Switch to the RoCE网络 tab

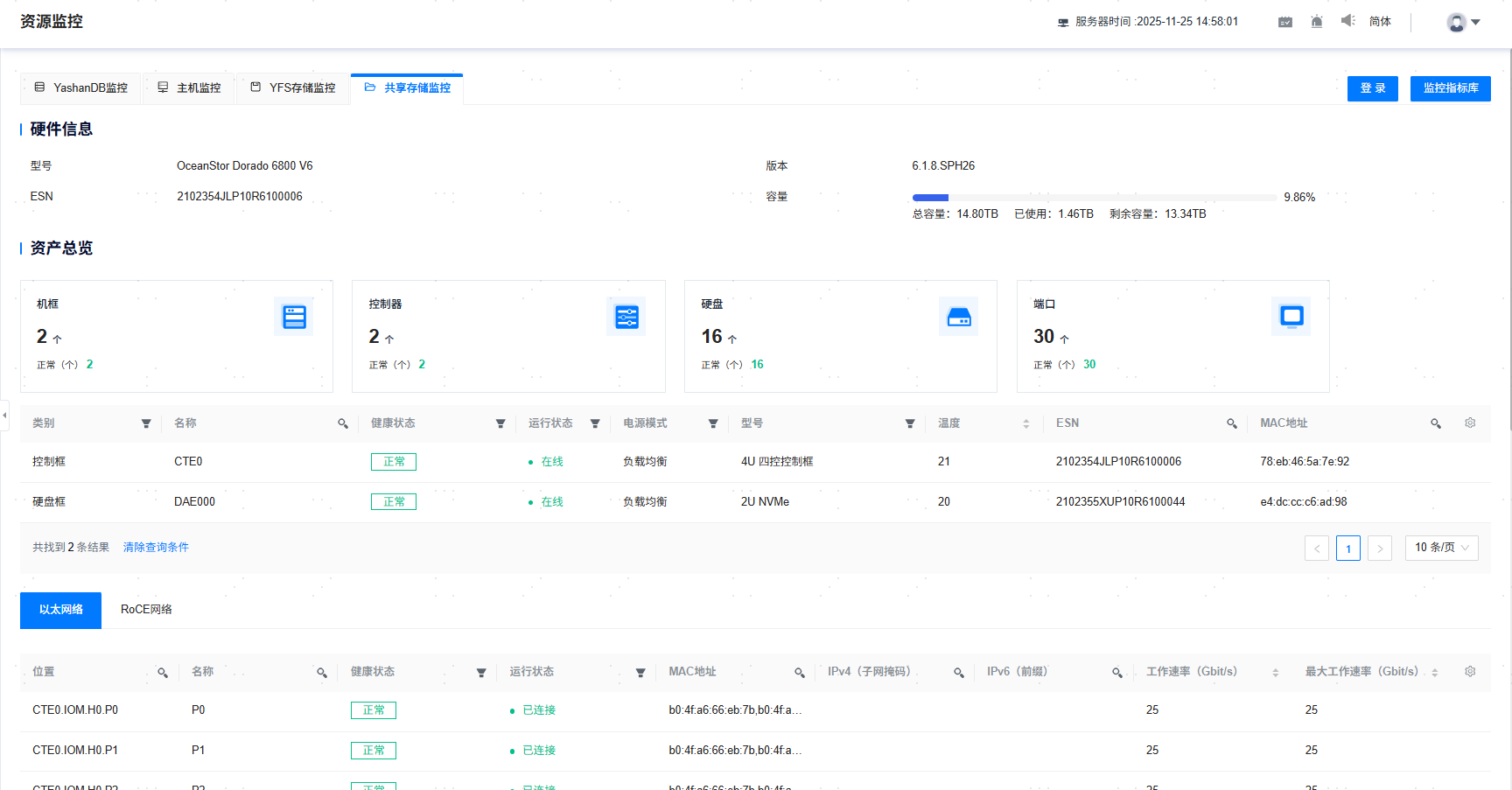[145, 610]
